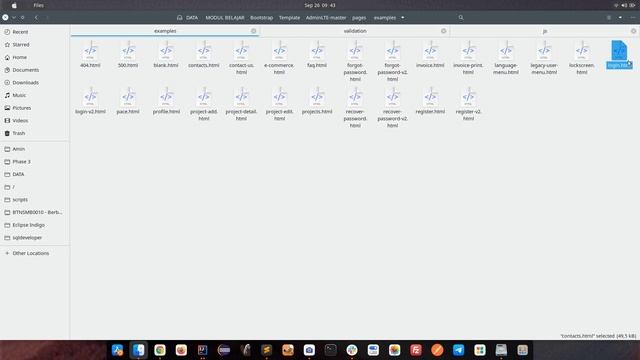Switch to the js tab
The height and width of the screenshot is (360, 640).
(x=544, y=31)
